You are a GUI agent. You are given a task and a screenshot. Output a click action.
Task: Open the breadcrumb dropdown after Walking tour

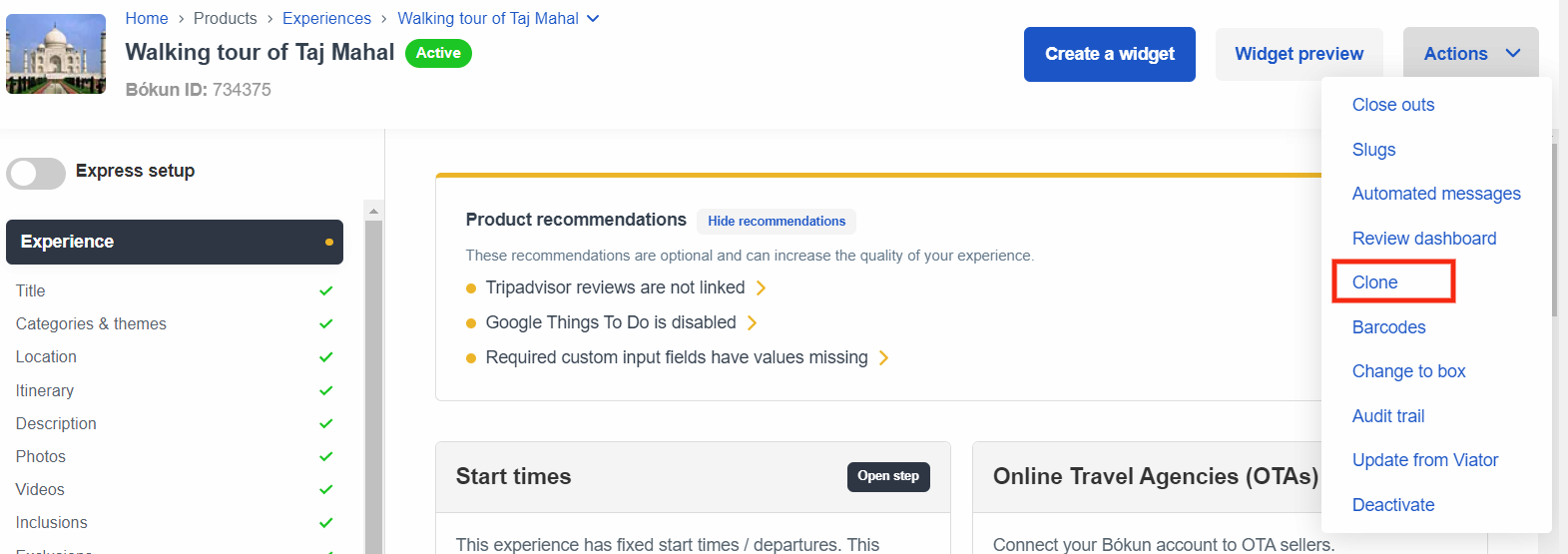click(593, 18)
